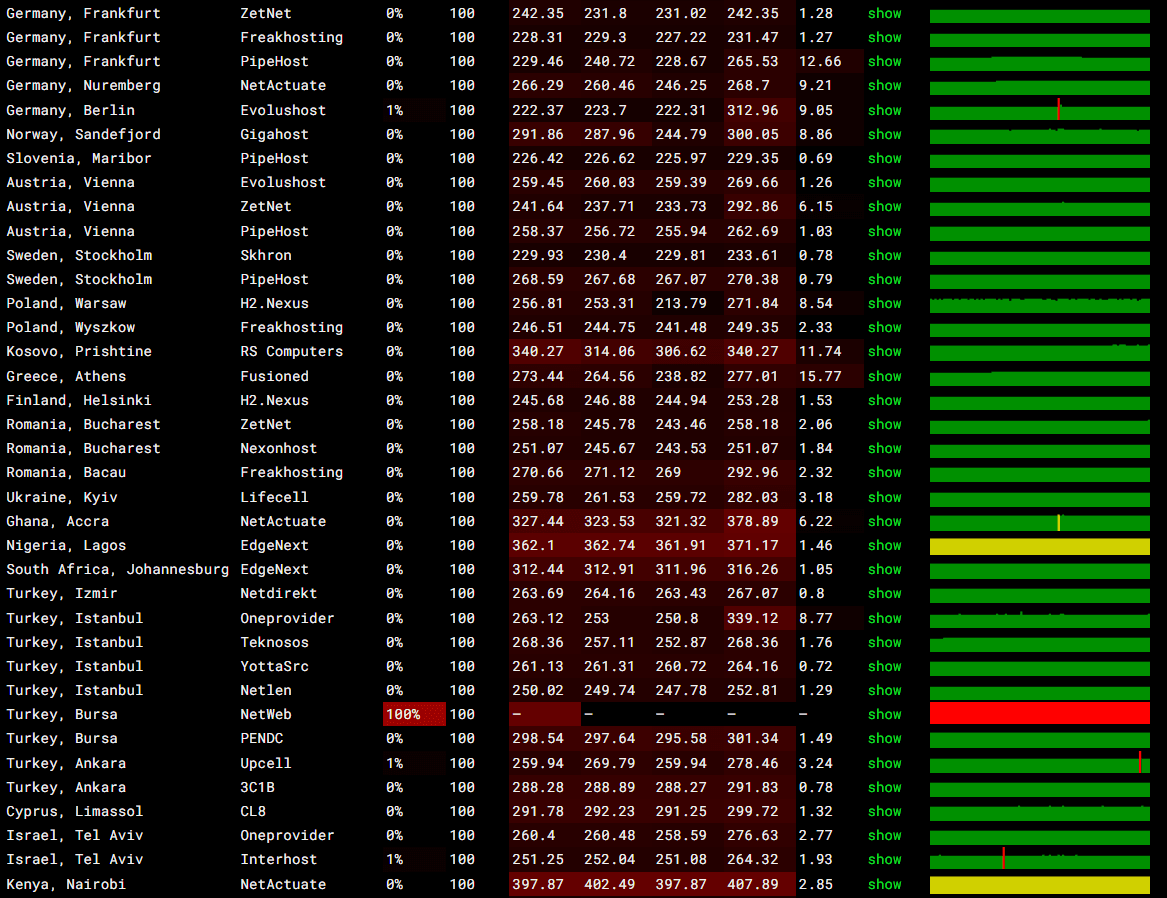The height and width of the screenshot is (898, 1167).
Task: Open show link for Kenya Nairobi NetActuate
Action: pyautogui.click(x=884, y=885)
